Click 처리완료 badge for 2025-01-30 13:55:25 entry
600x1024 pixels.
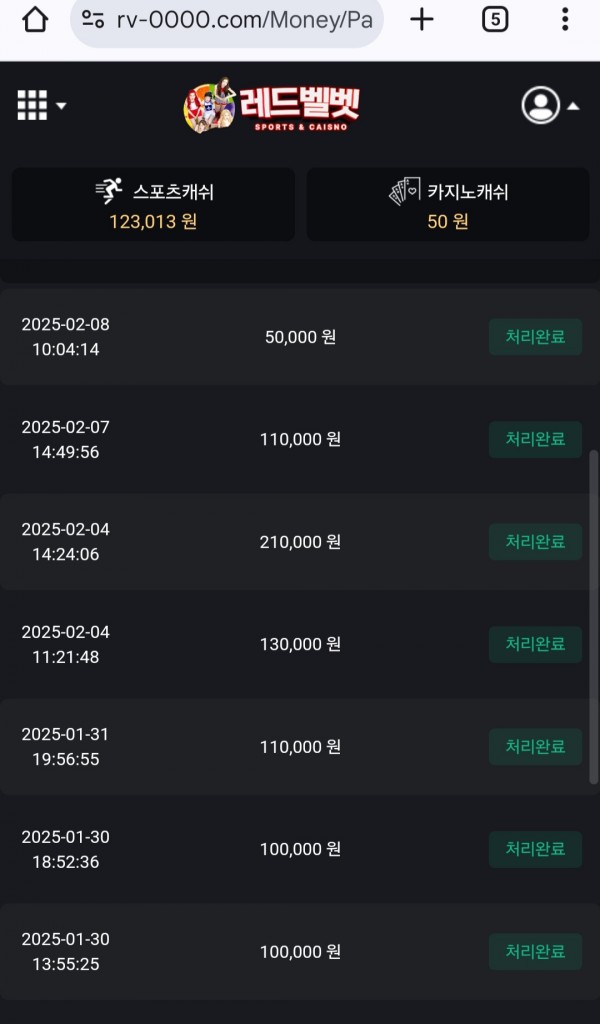tap(535, 952)
